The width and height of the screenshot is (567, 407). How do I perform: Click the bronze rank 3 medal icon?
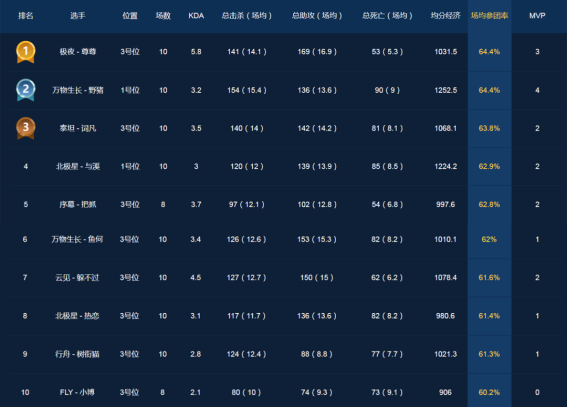25,128
